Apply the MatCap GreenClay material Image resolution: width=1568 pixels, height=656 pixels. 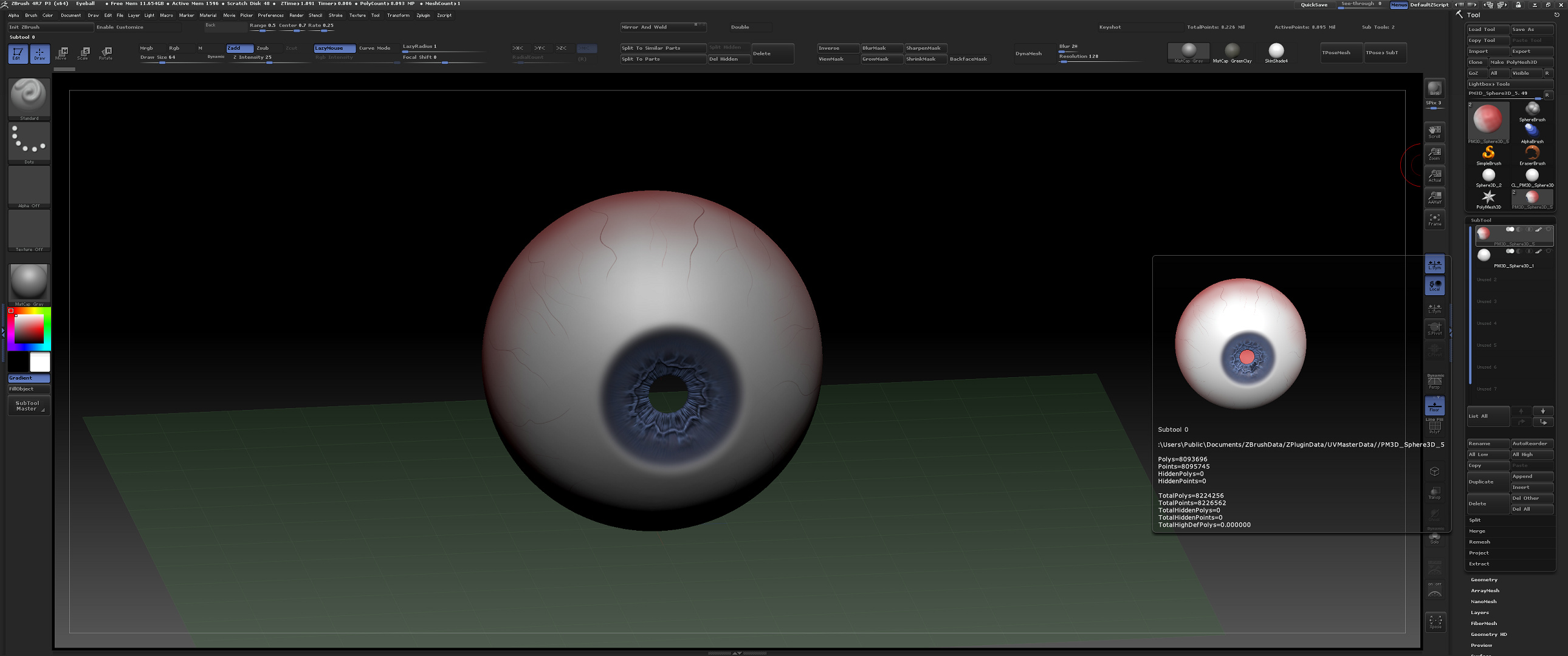click(x=1232, y=53)
